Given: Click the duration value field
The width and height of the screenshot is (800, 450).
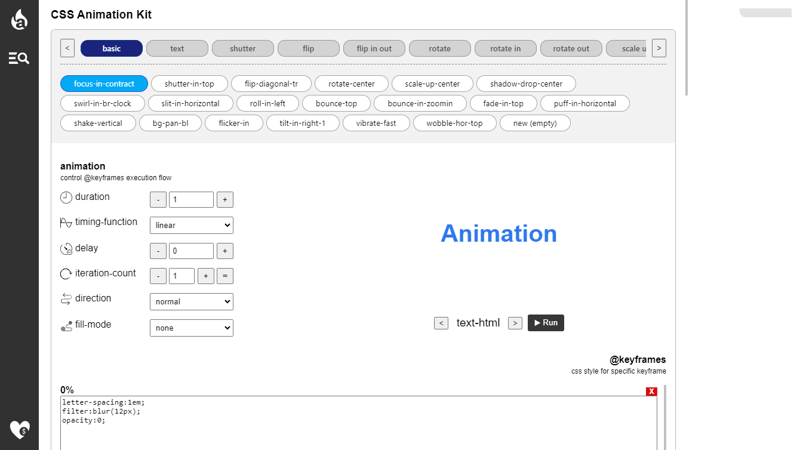Looking at the screenshot, I should 191,200.
